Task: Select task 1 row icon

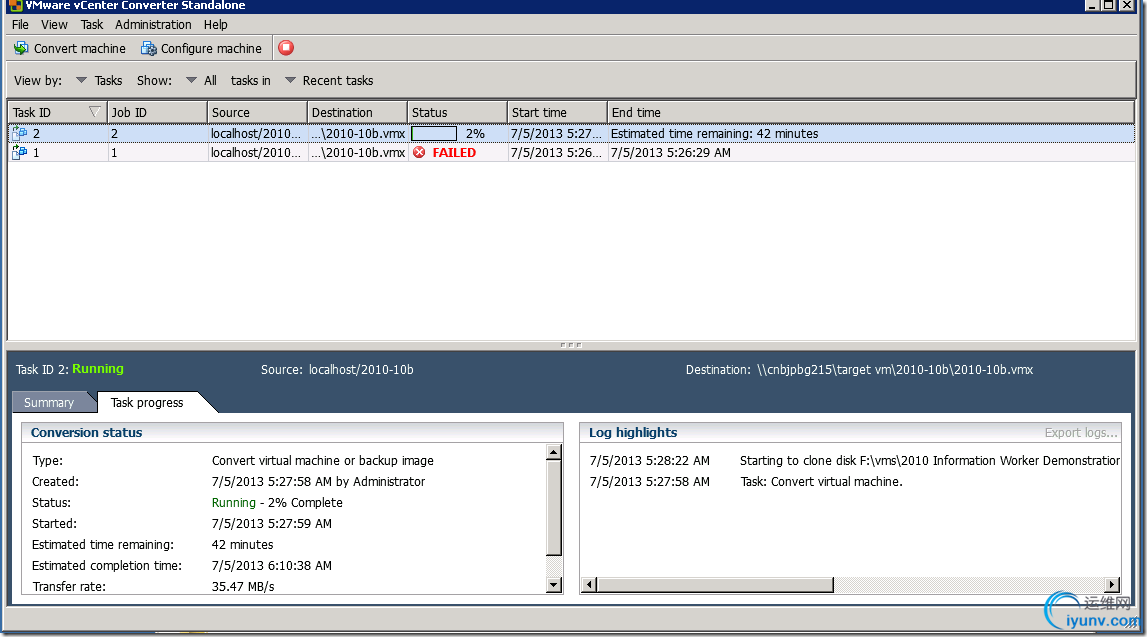Action: pos(20,153)
